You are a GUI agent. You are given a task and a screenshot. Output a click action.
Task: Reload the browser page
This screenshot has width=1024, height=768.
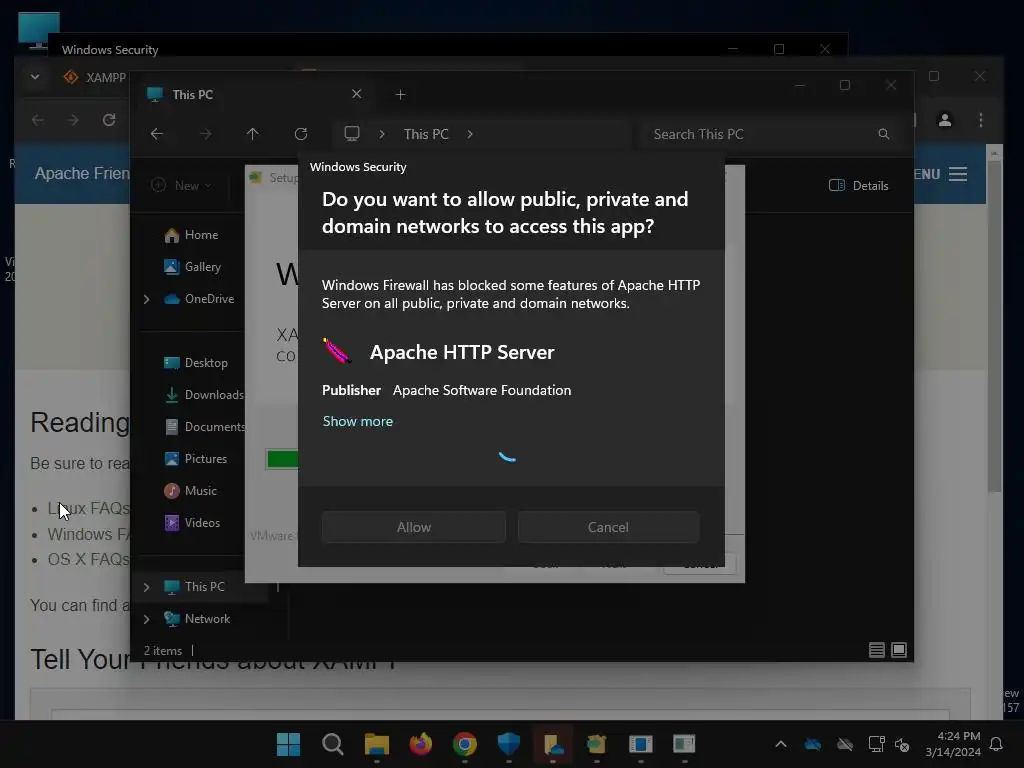(109, 120)
